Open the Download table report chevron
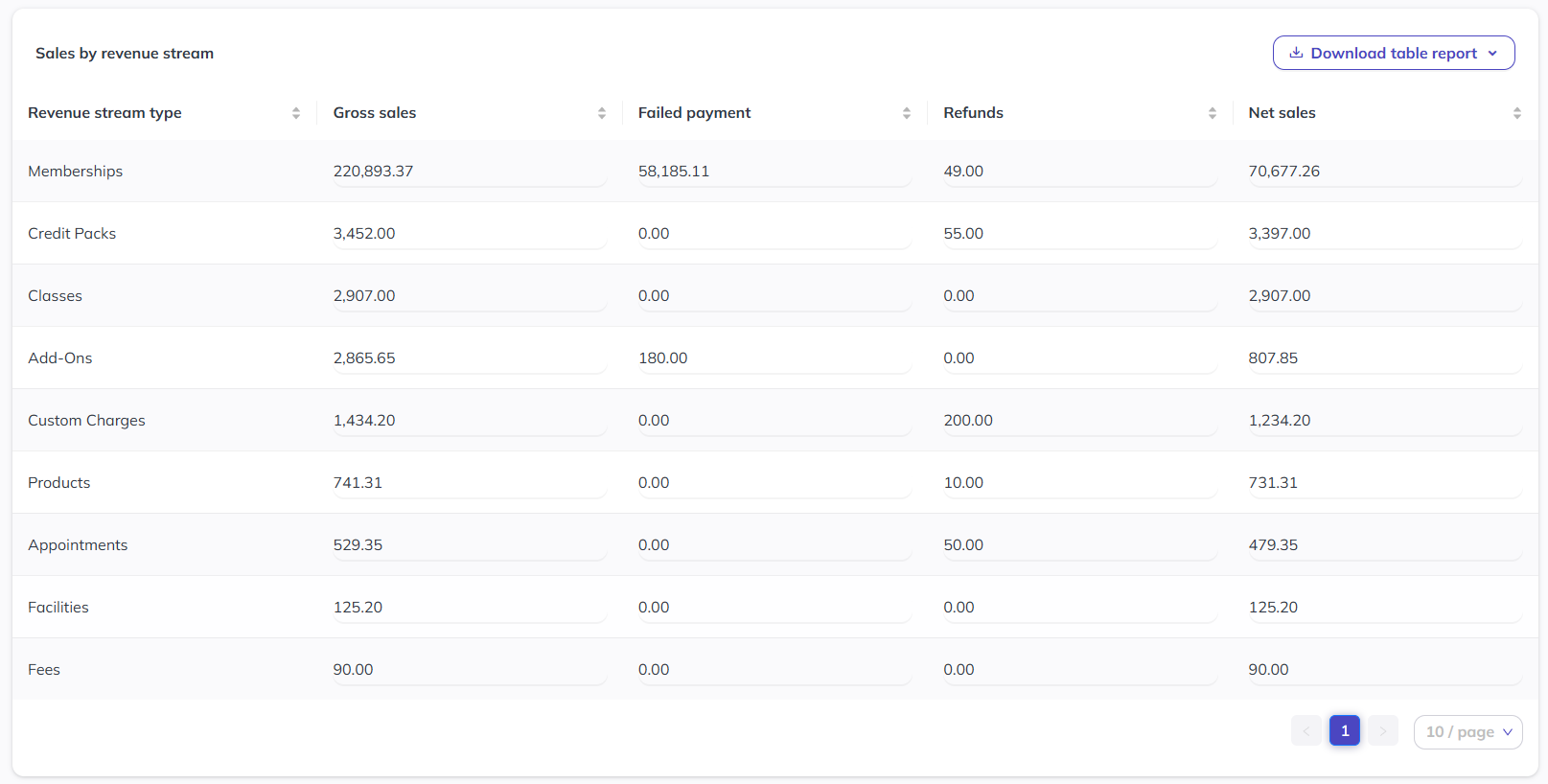The image size is (1548, 784). pos(1492,54)
